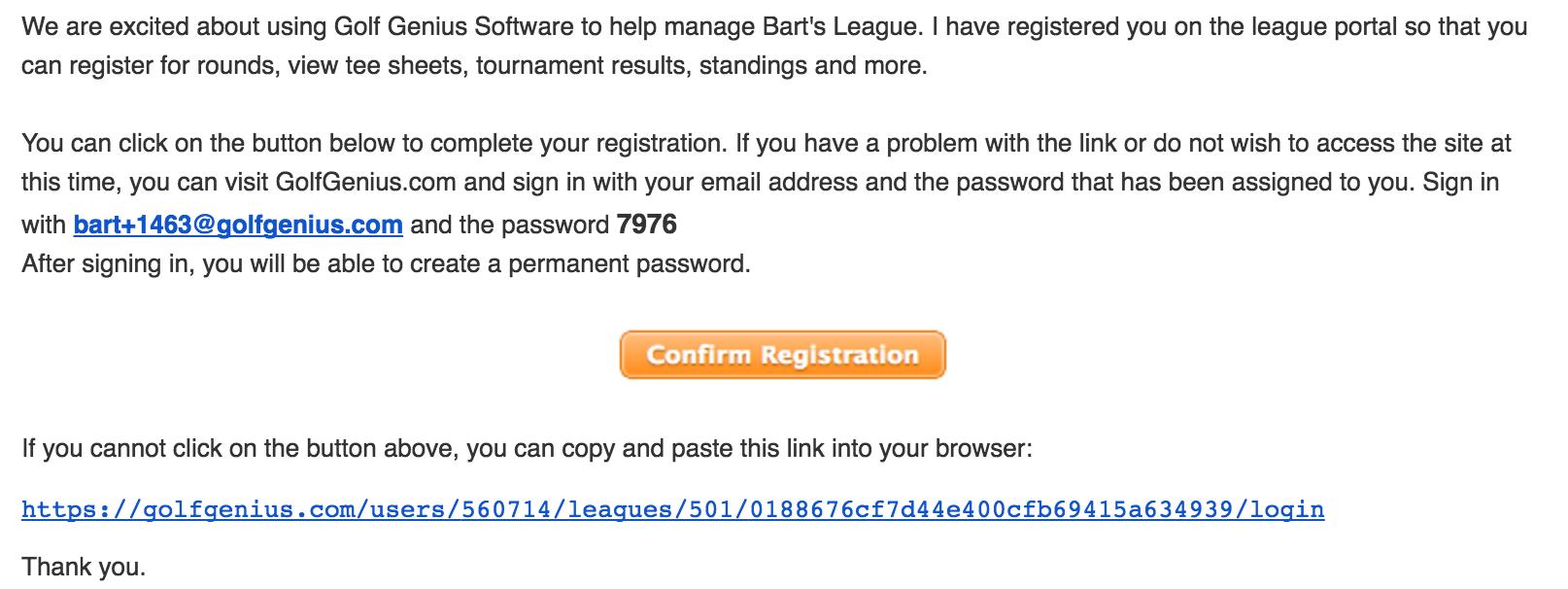1568x589 pixels.
Task: Open the bart+1463@golfgenius.com email link
Action: (x=238, y=225)
